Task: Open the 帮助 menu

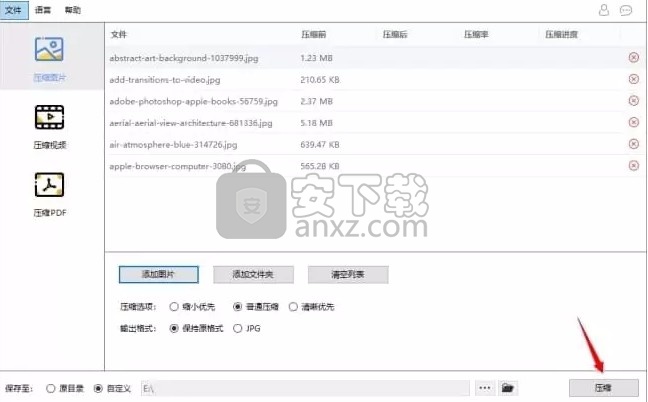Action: click(73, 10)
